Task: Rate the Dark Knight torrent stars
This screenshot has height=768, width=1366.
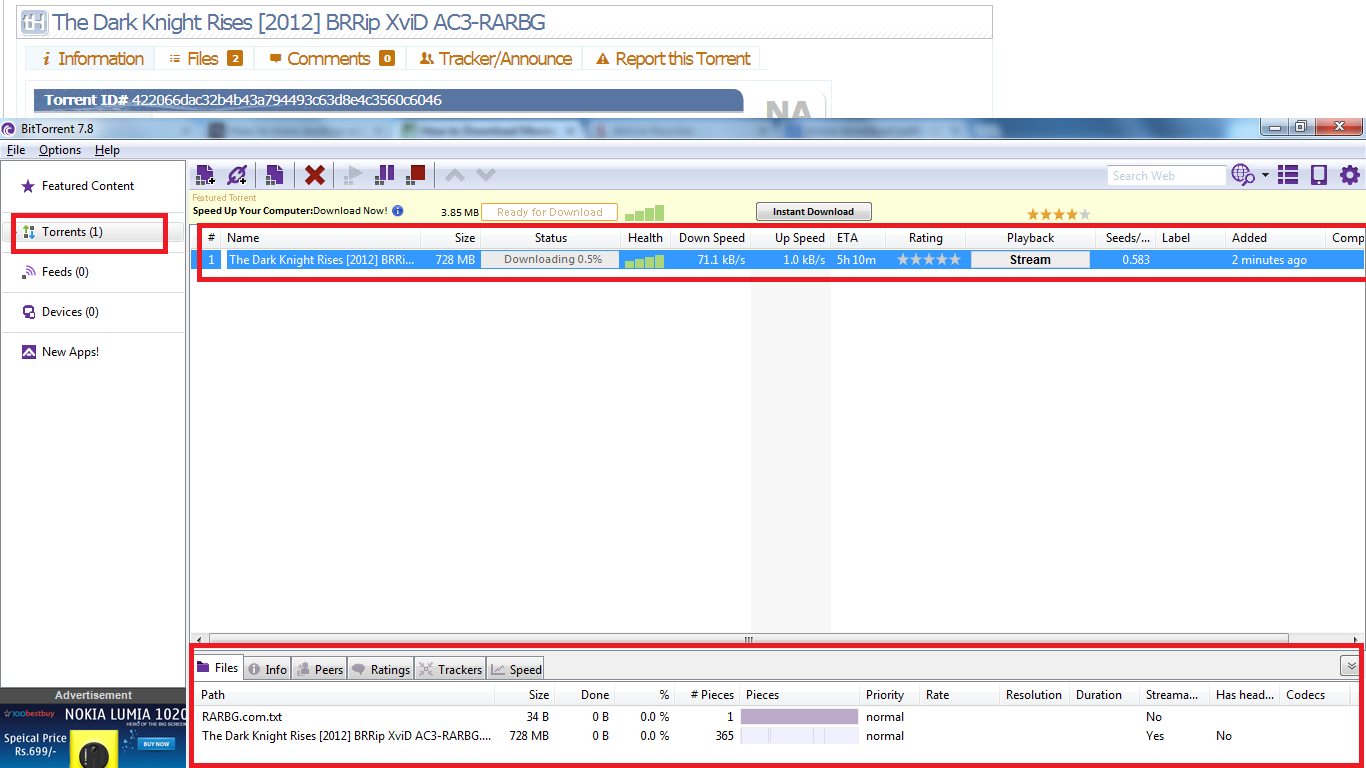Action: (929, 260)
